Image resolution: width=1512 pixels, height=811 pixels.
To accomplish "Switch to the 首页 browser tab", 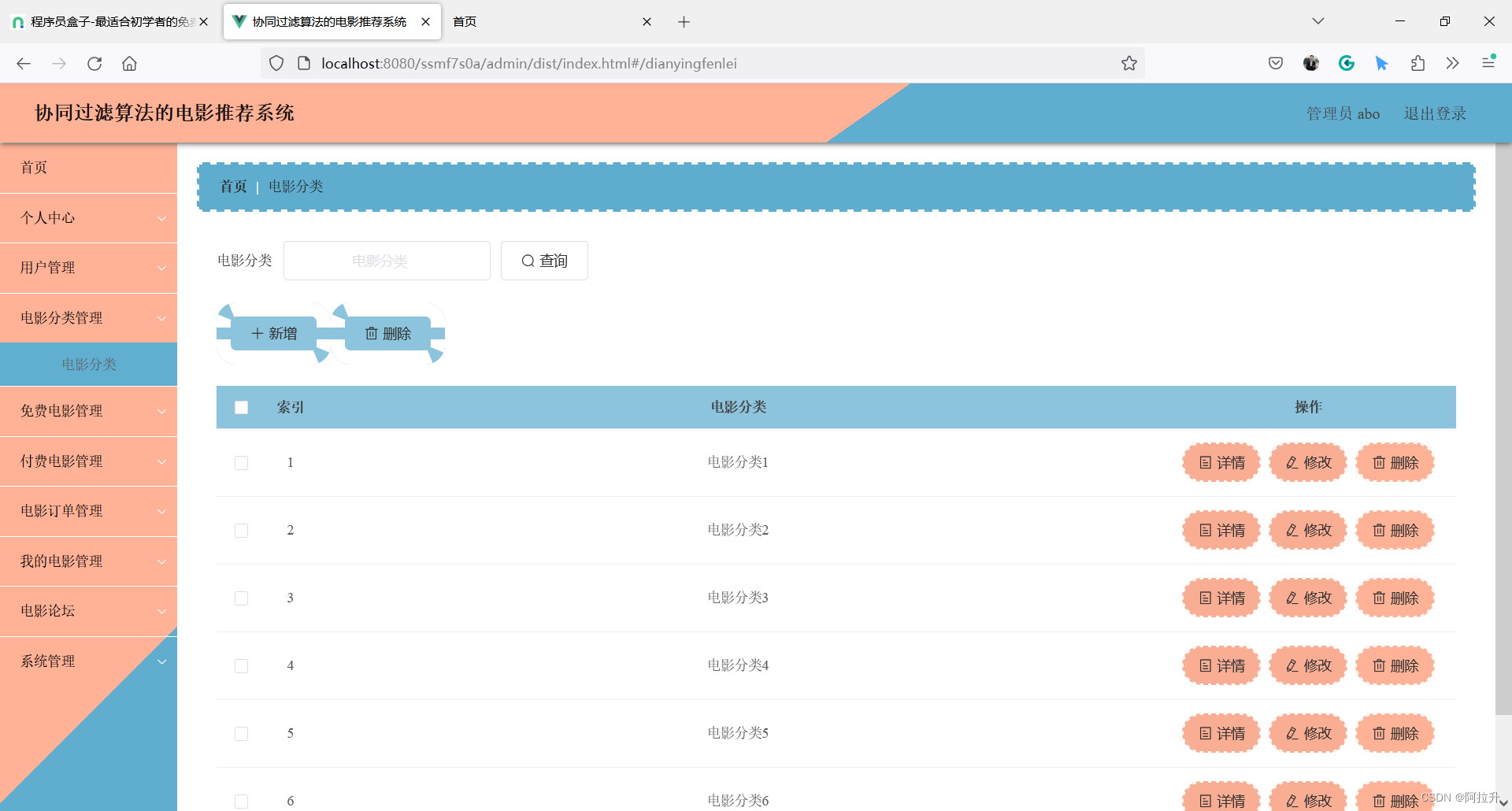I will pos(551,22).
